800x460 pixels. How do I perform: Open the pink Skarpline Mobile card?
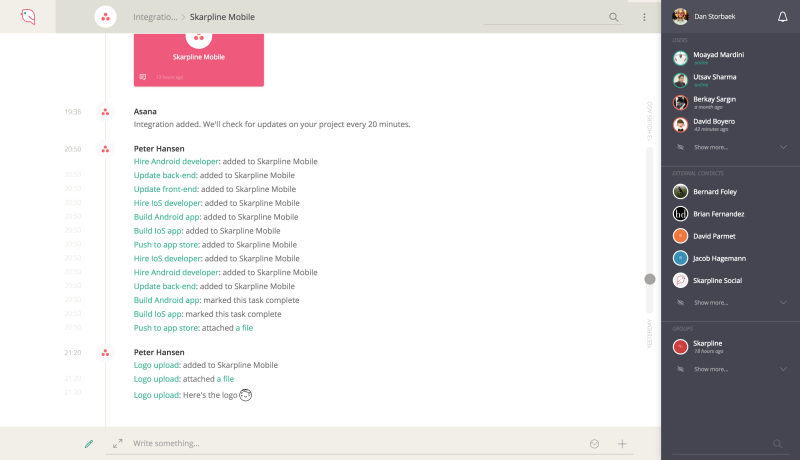tap(198, 60)
